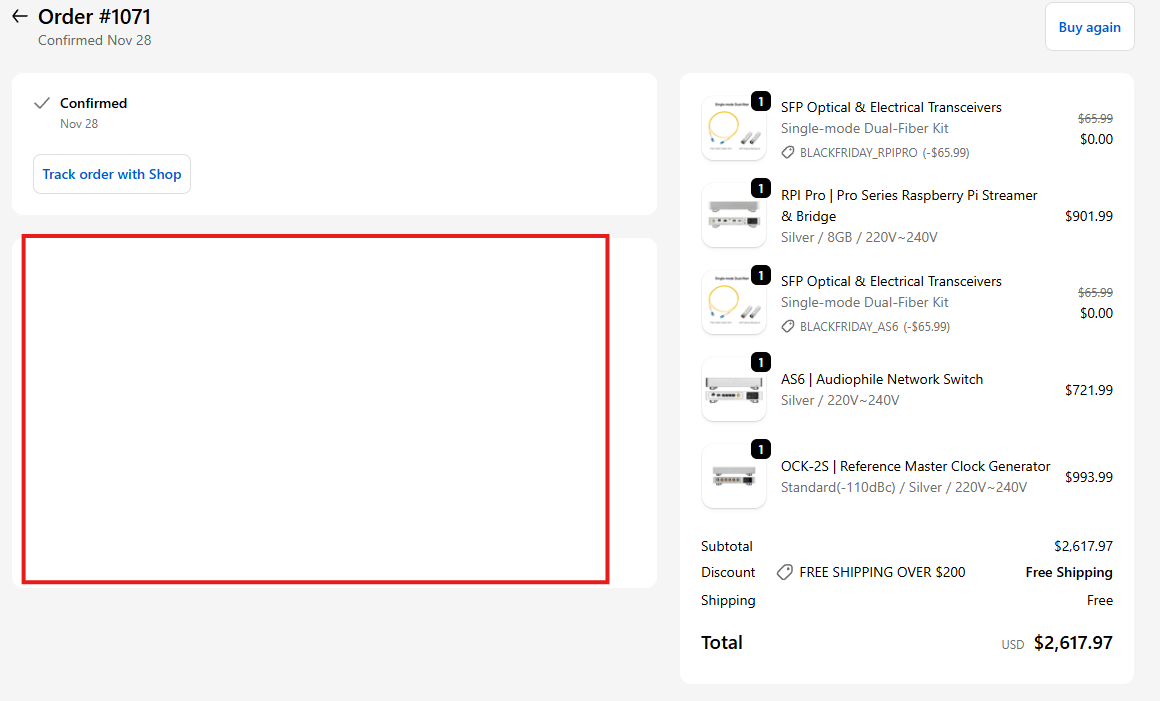This screenshot has height=701, width=1160.
Task: Click the Subtotal amount $2,617.97
Action: coord(1083,546)
